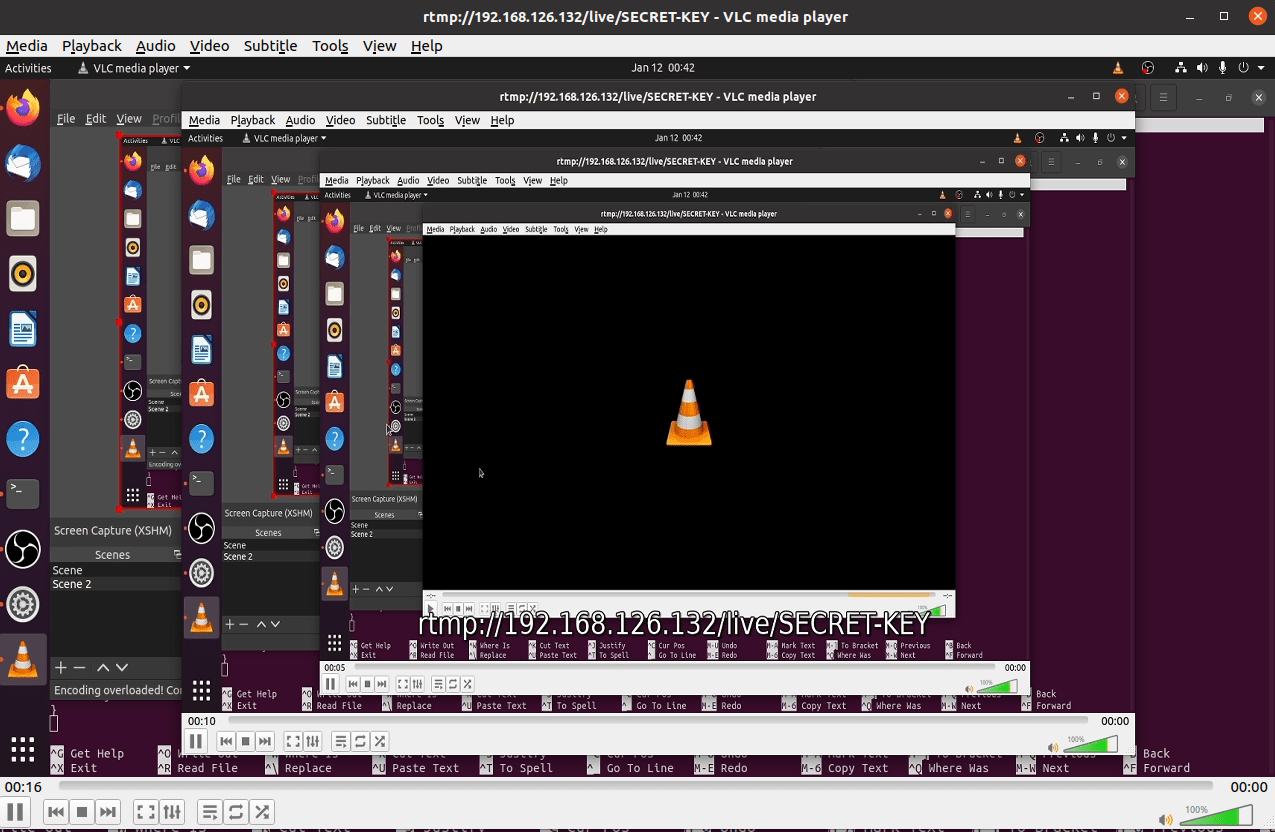Open Settings gear from the outermost streamed dock

point(23,603)
